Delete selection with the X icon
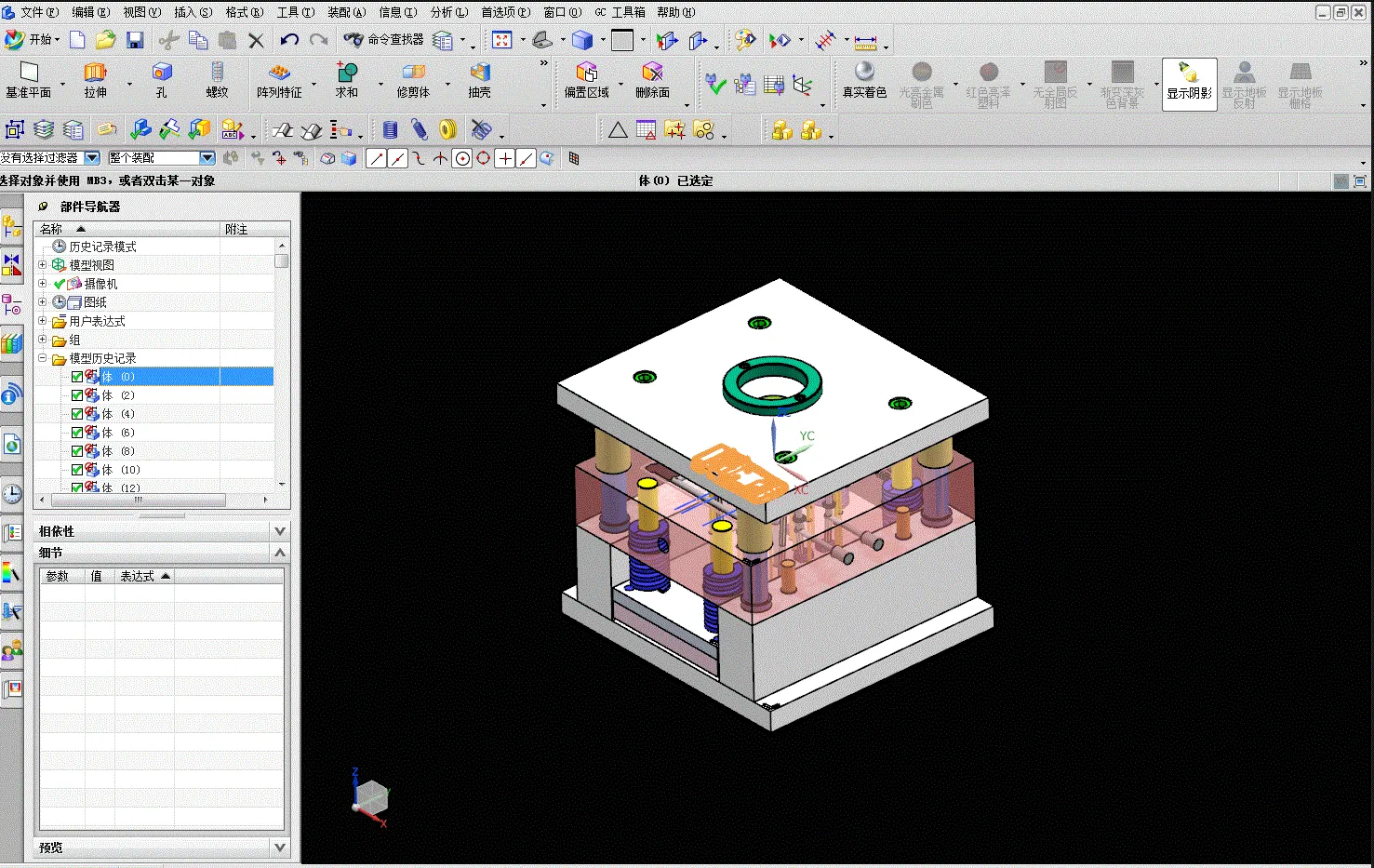The image size is (1374, 868). click(x=256, y=40)
